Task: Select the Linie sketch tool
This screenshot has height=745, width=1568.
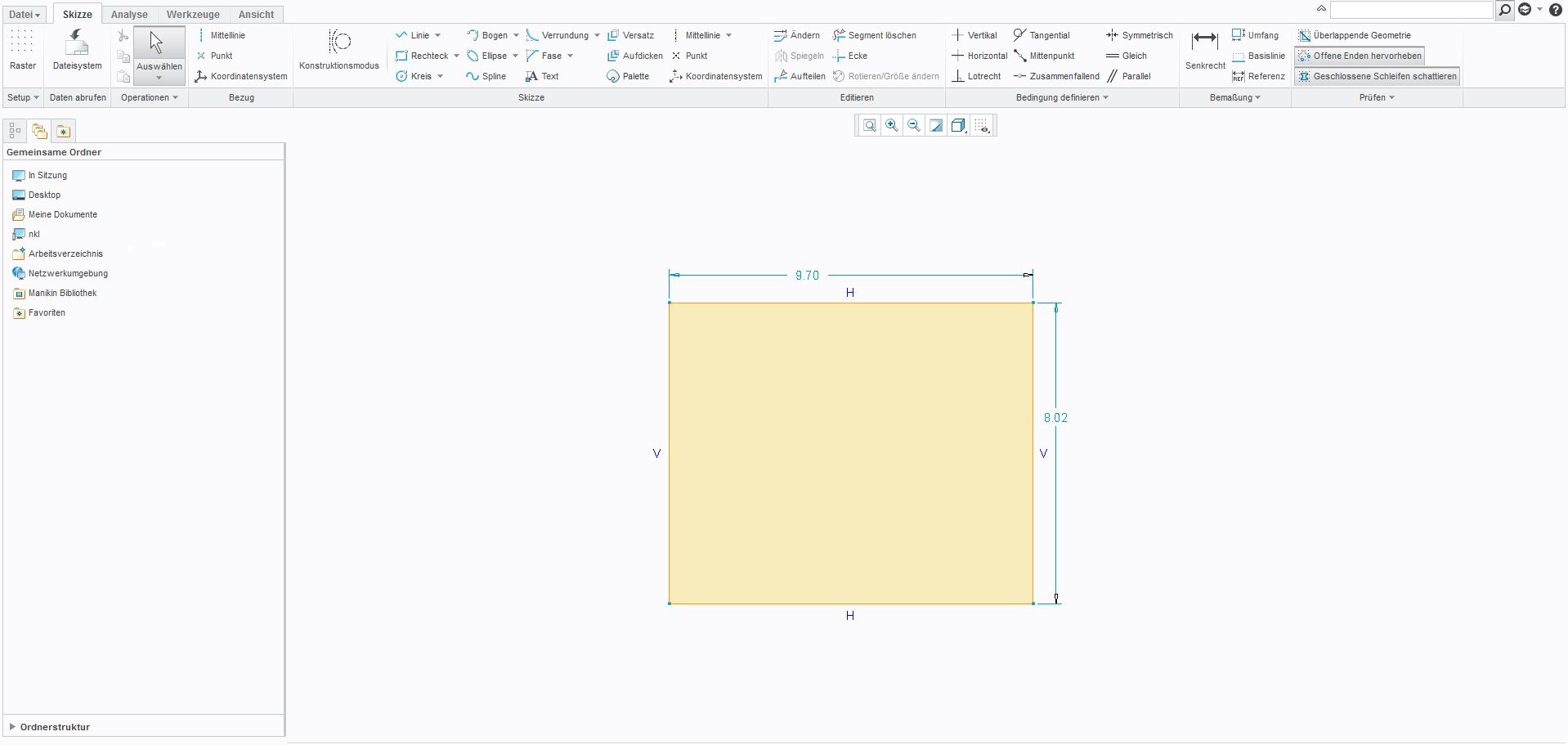Action: pos(413,35)
